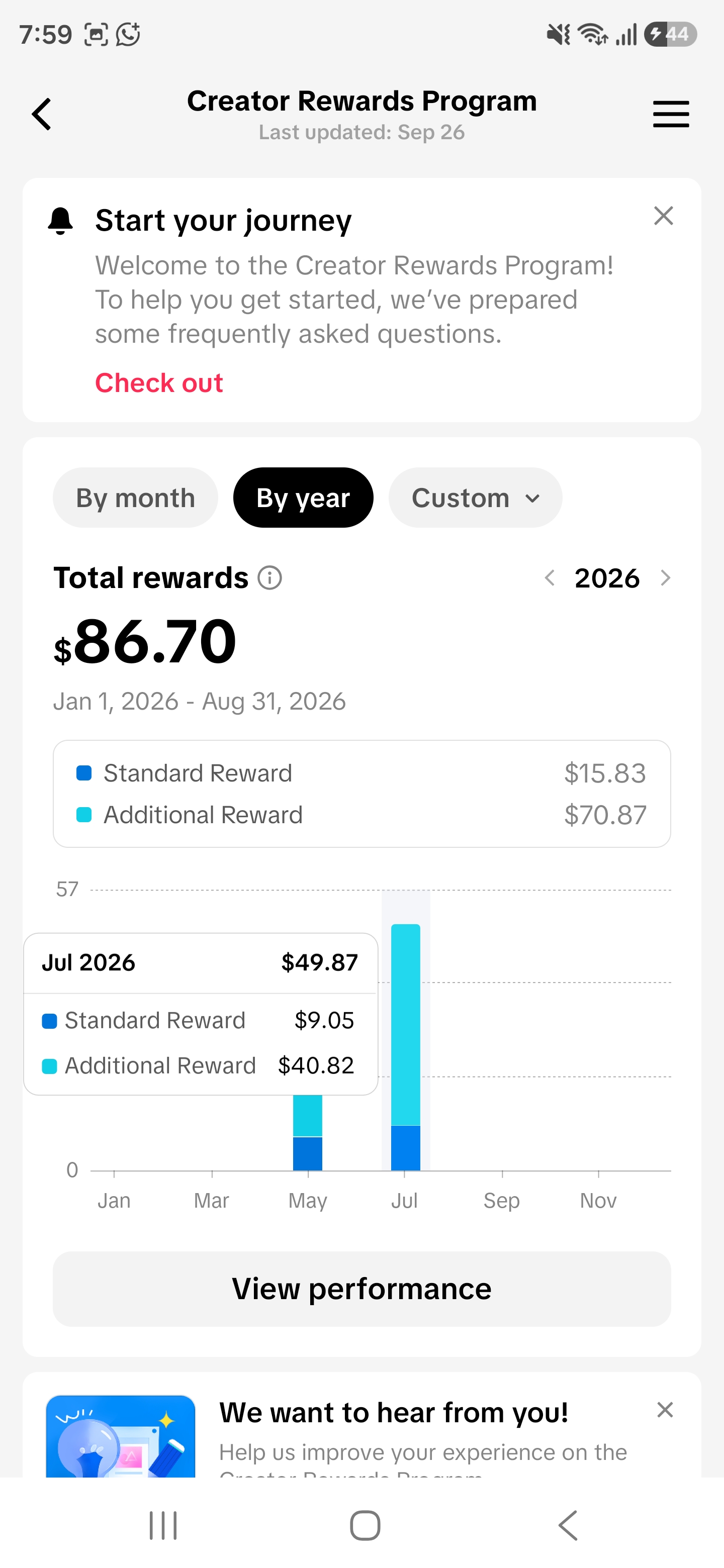Tap the Standard Reward blue legend swatch
The height and width of the screenshot is (1568, 724).
pos(84,773)
